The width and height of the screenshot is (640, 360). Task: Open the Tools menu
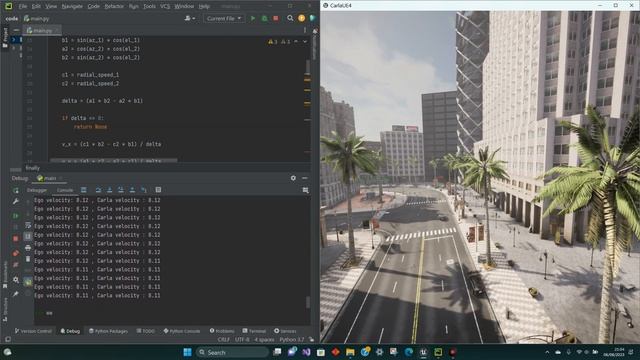coord(149,7)
